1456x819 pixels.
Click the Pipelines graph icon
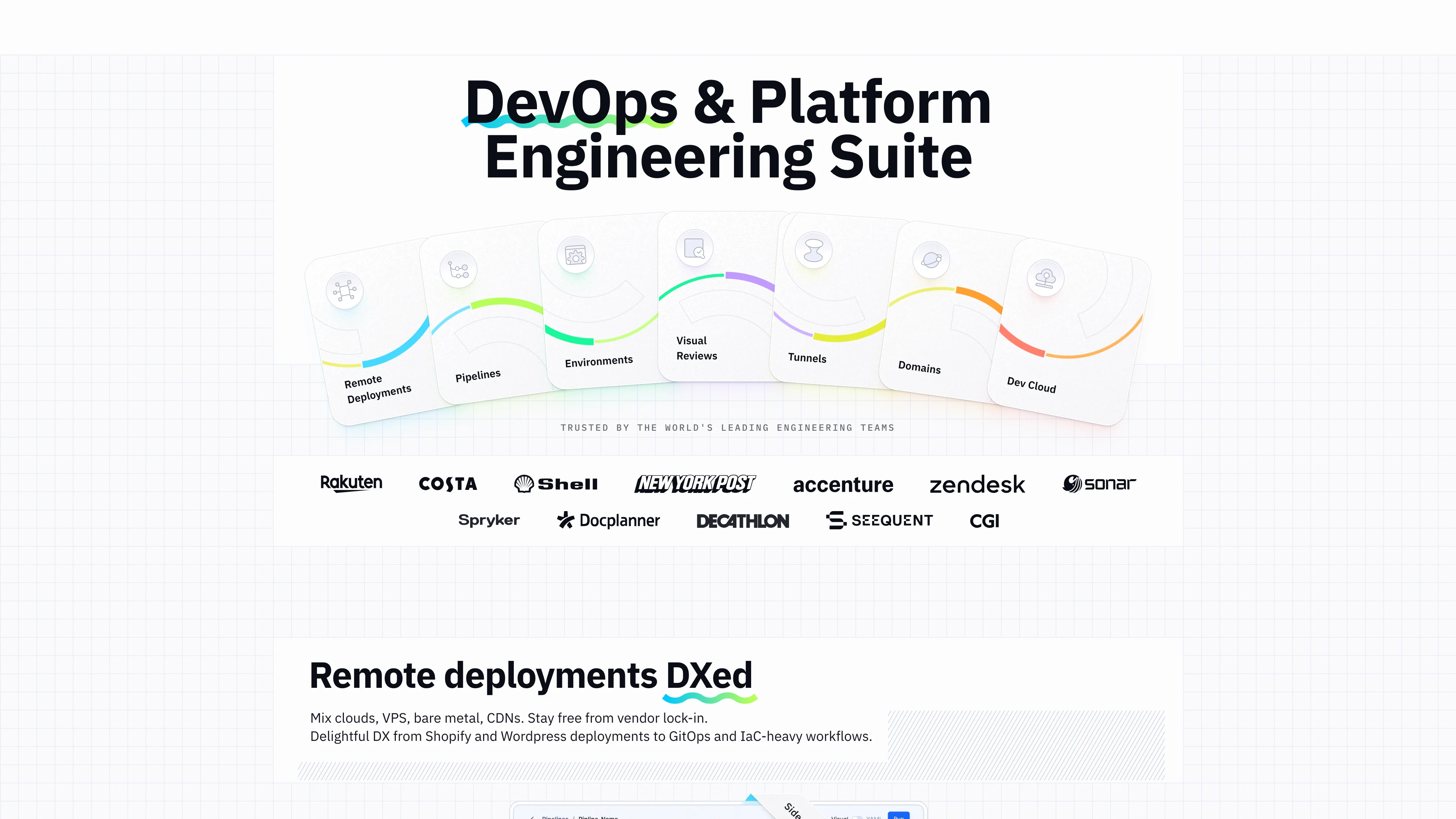point(459,271)
